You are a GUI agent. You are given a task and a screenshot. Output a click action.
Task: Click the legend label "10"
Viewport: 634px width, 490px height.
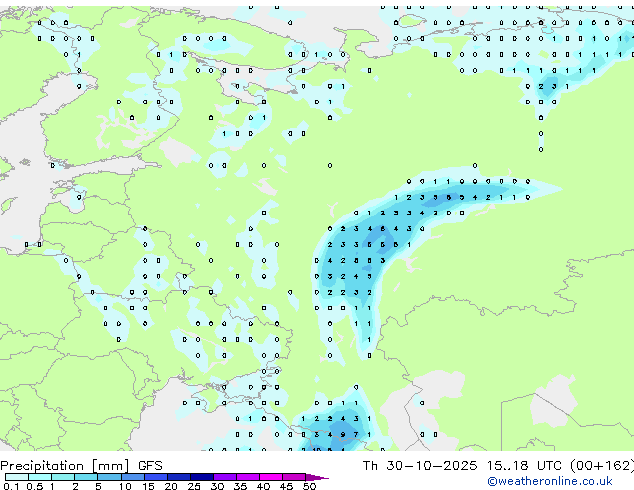coord(125,486)
